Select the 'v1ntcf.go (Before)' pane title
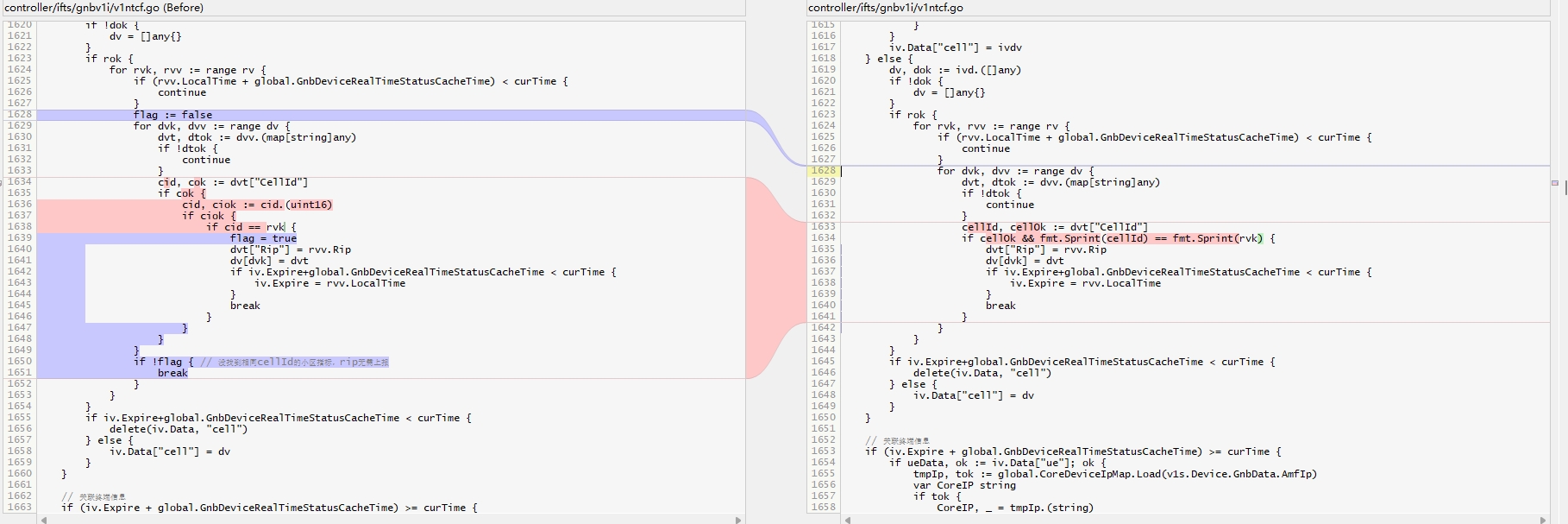This screenshot has height=524, width=1568. [x=104, y=8]
